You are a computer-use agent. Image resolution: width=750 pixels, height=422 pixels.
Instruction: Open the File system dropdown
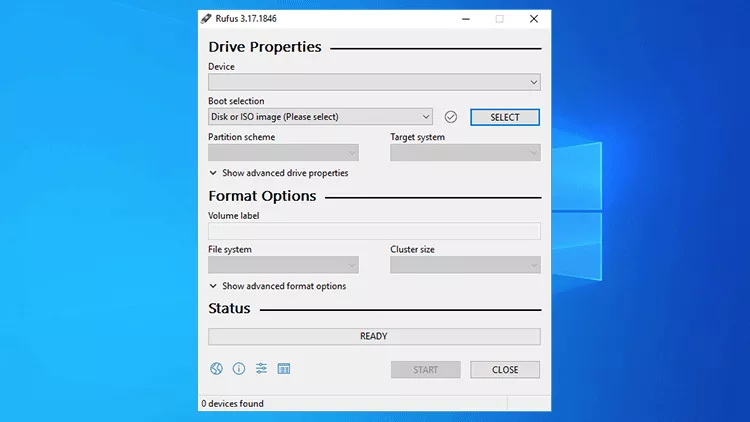click(283, 265)
